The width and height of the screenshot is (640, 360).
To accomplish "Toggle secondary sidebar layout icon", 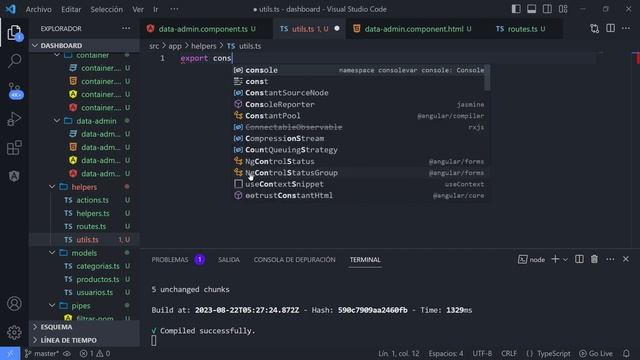I will tap(547, 9).
